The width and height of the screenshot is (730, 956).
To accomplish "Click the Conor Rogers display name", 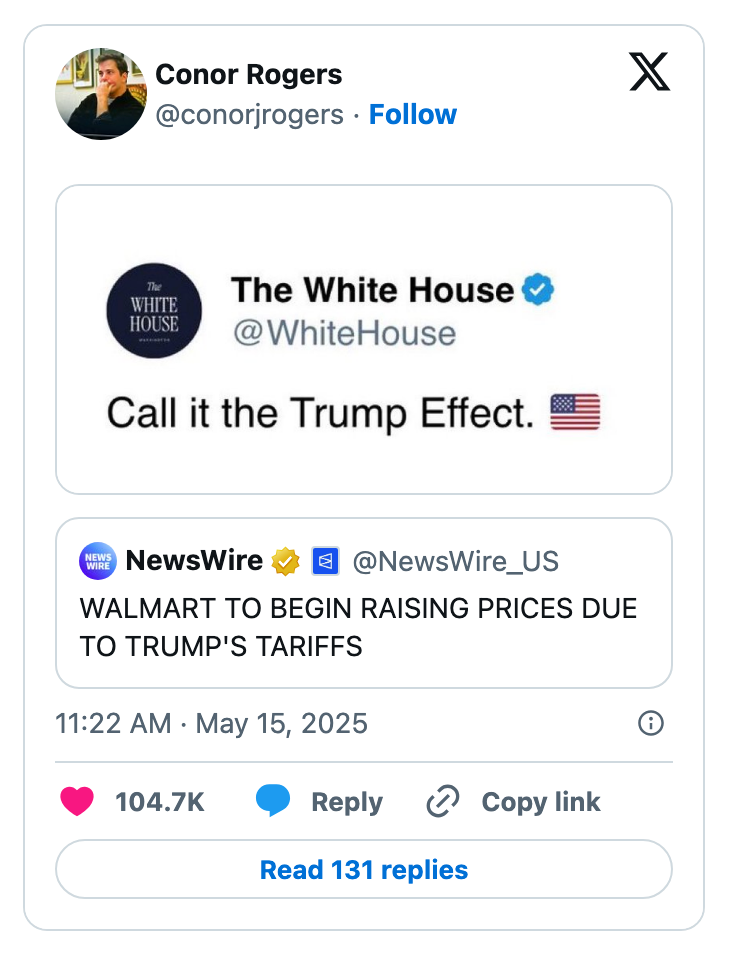I will (x=248, y=74).
